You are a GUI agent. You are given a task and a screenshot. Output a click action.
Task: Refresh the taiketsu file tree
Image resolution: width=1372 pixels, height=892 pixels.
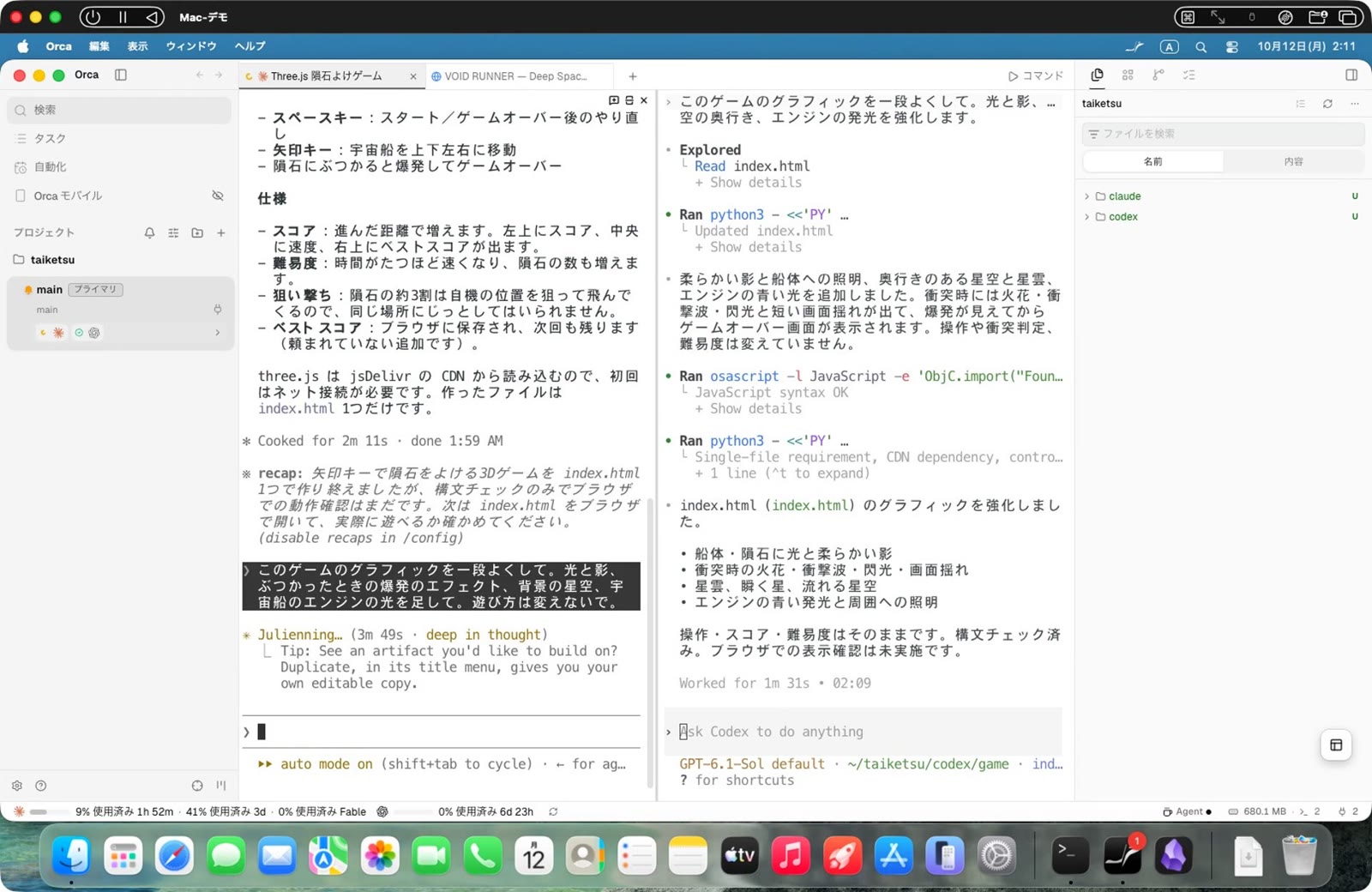pos(1327,104)
